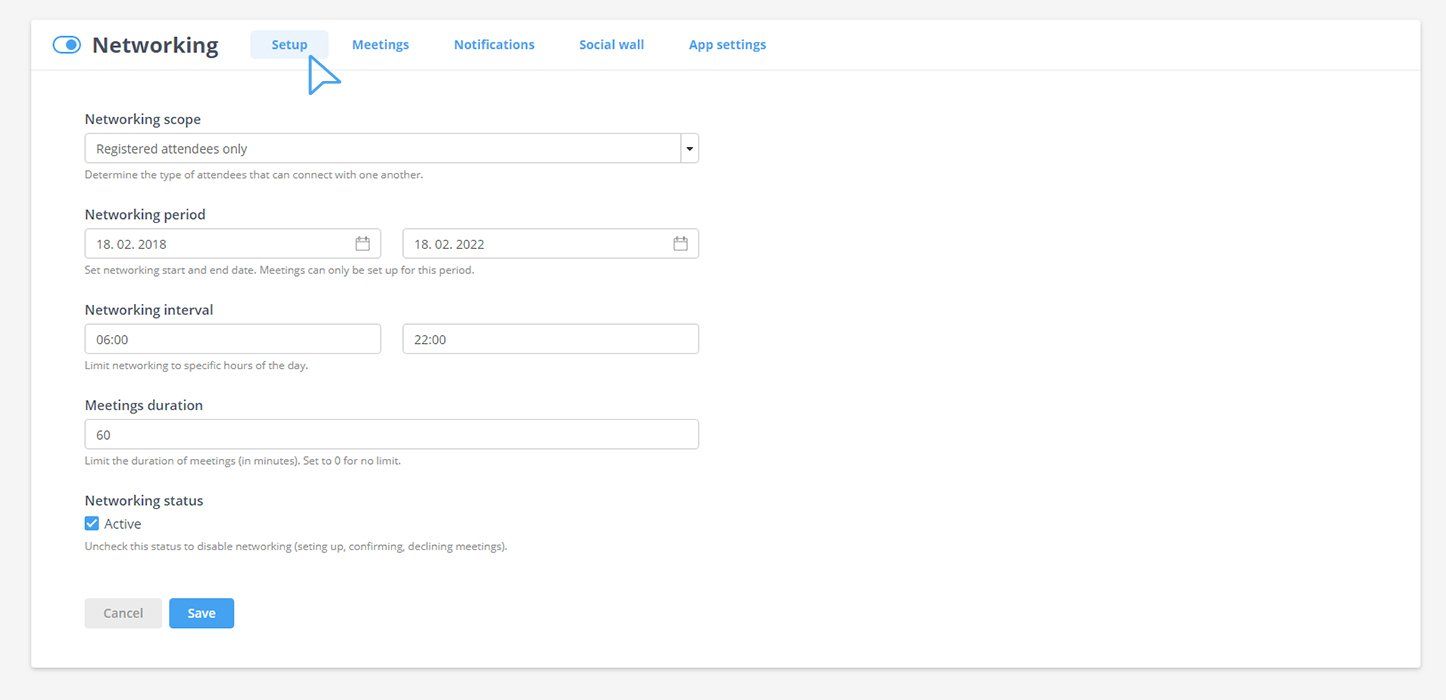Save the networking settings

(201, 613)
